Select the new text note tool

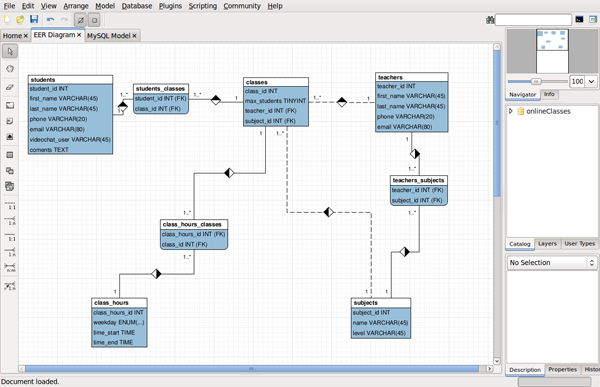pos(10,121)
